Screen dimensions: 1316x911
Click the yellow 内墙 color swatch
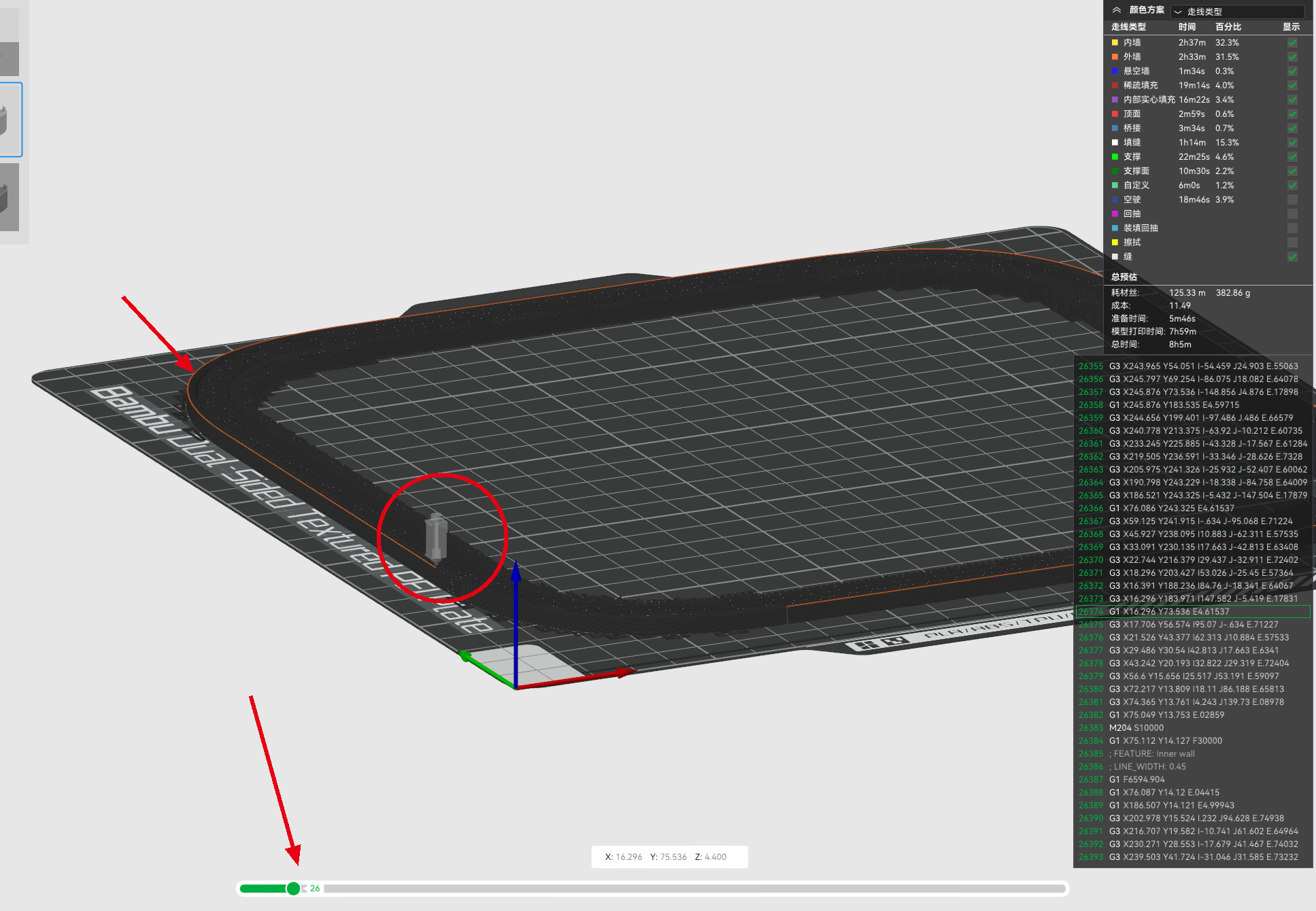point(1115,42)
